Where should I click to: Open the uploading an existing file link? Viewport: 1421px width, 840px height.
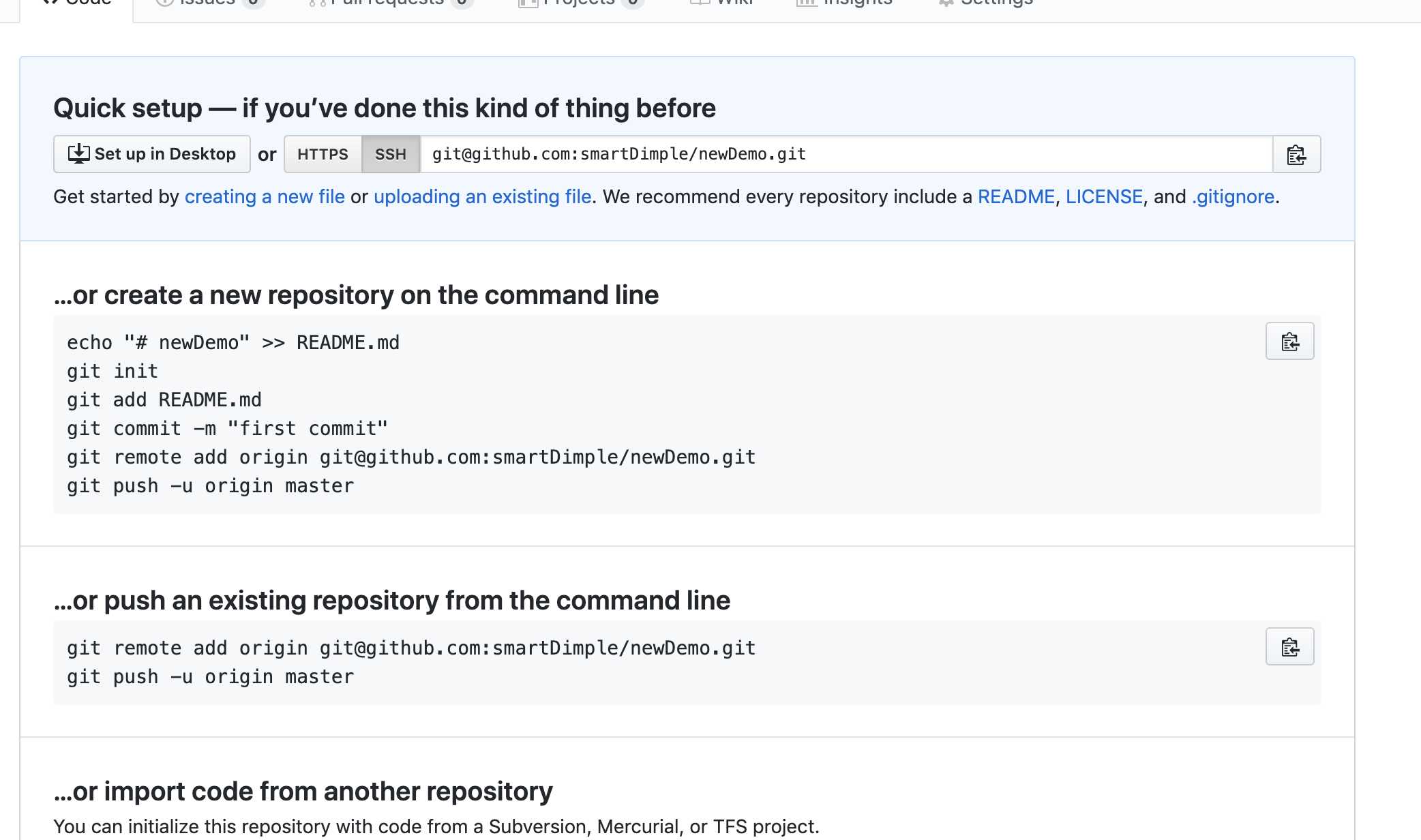point(482,196)
